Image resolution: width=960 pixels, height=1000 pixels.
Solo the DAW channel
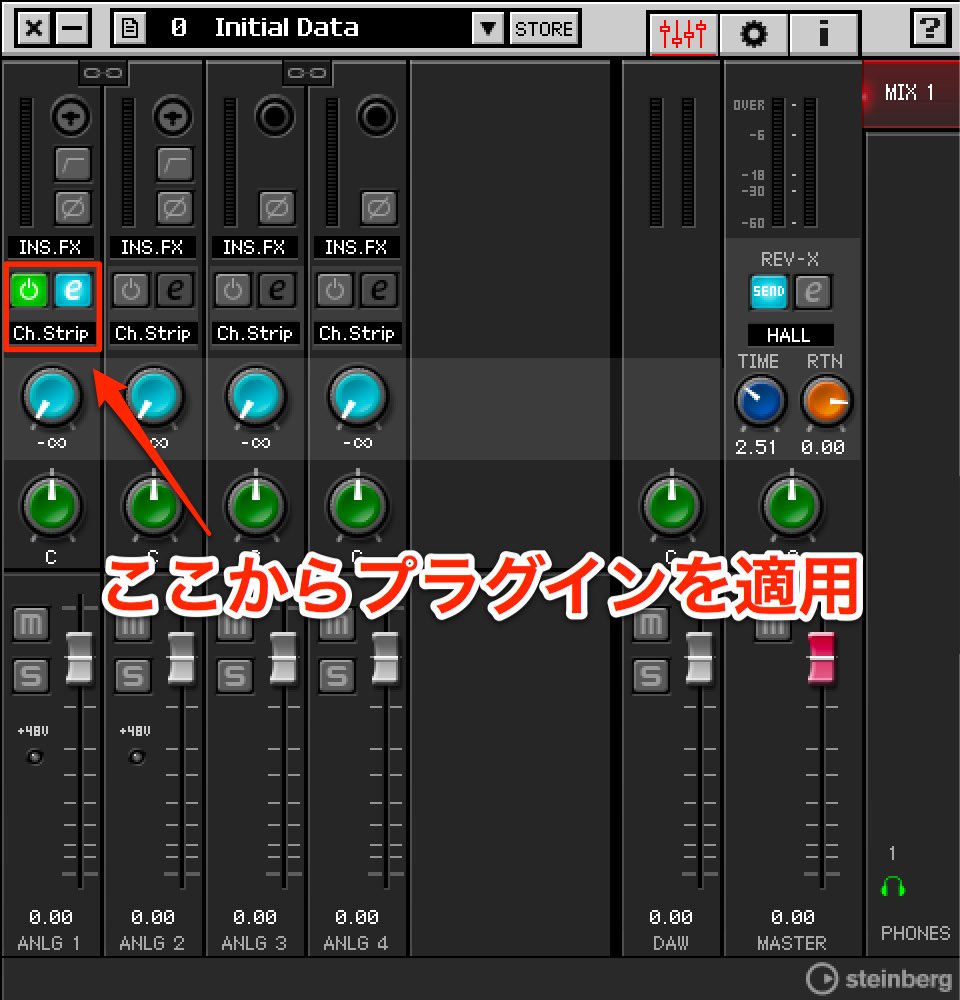click(651, 675)
